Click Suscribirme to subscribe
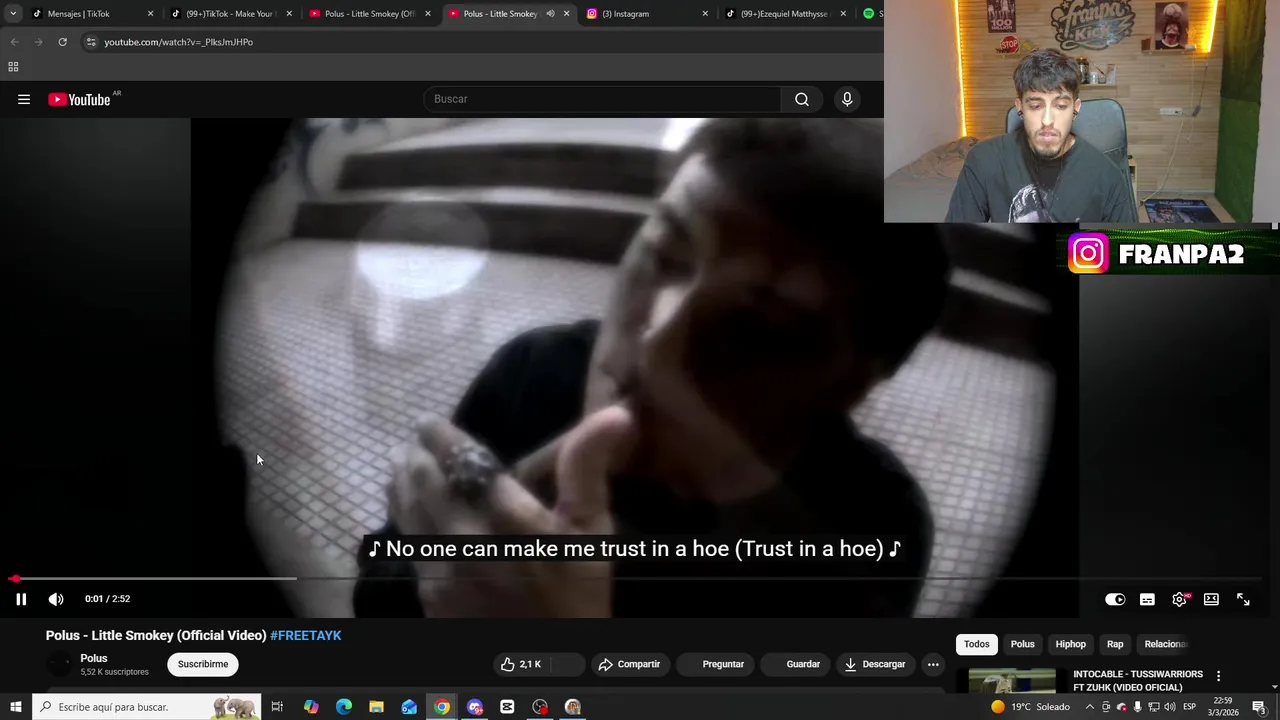 (203, 664)
